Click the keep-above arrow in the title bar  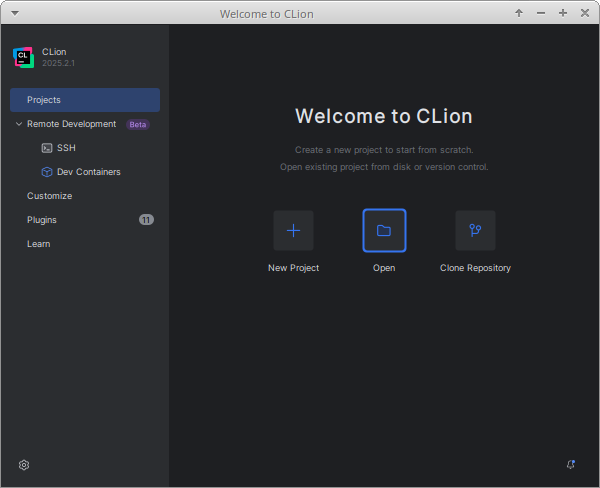point(519,13)
